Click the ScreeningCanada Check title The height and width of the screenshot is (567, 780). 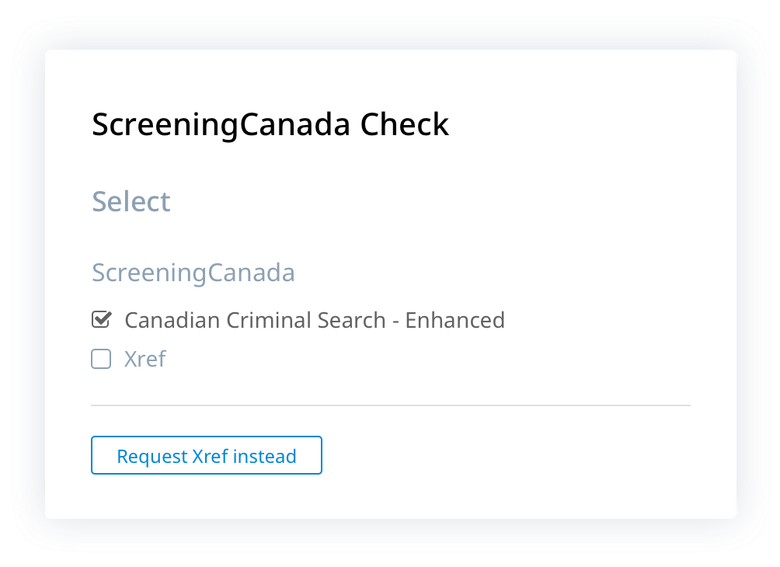coord(270,125)
